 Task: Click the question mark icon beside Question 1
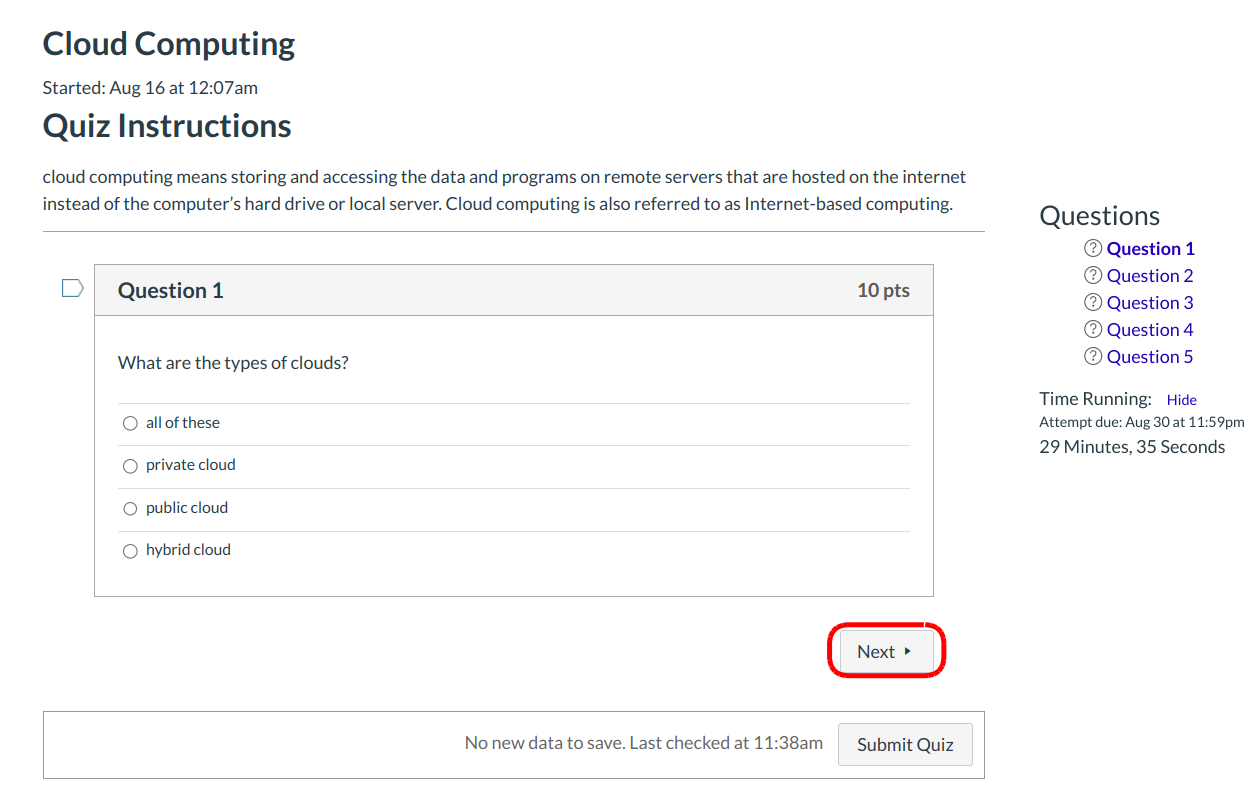pyautogui.click(x=1093, y=249)
